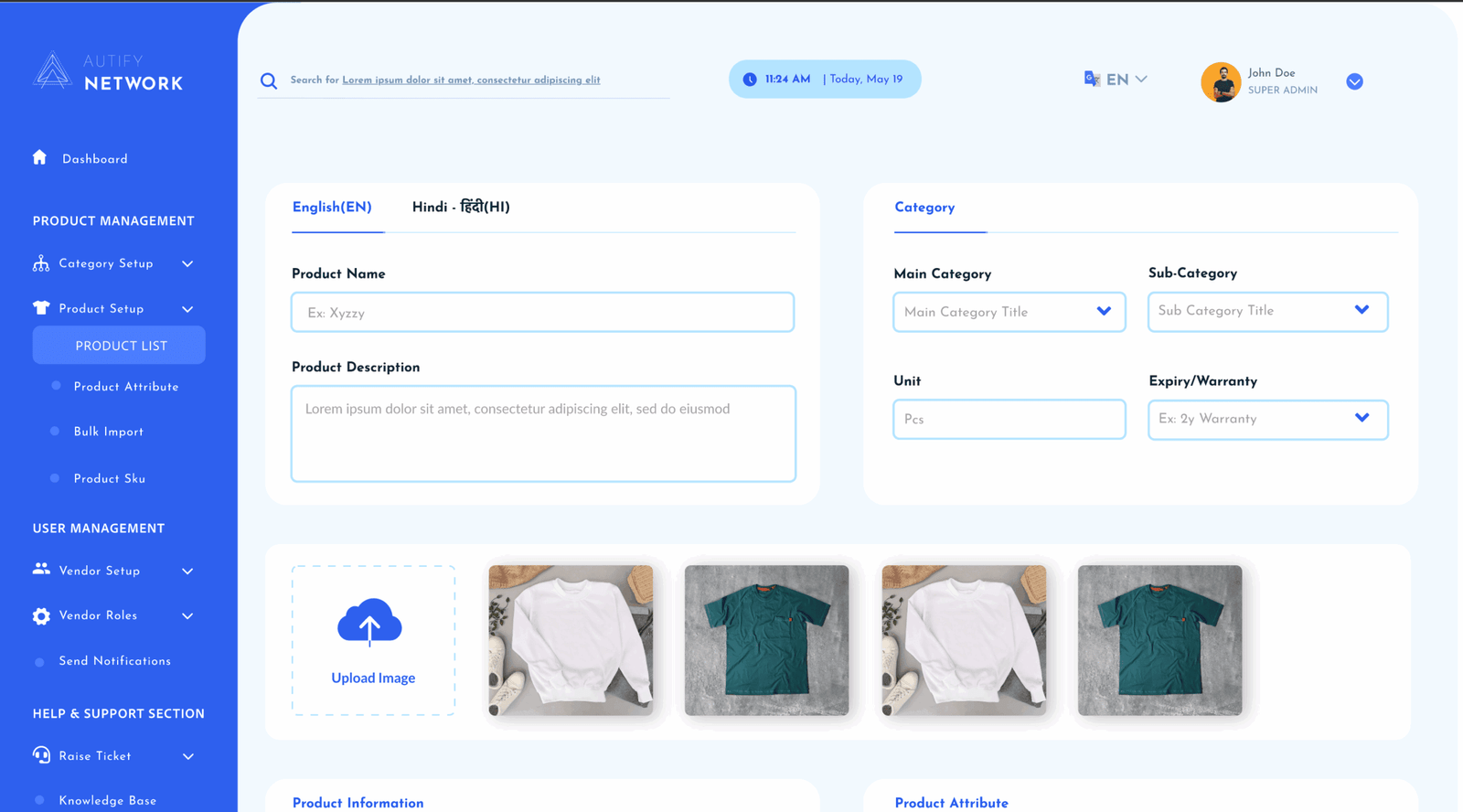Open the EN language selector
The image size is (1463, 812).
click(1116, 80)
